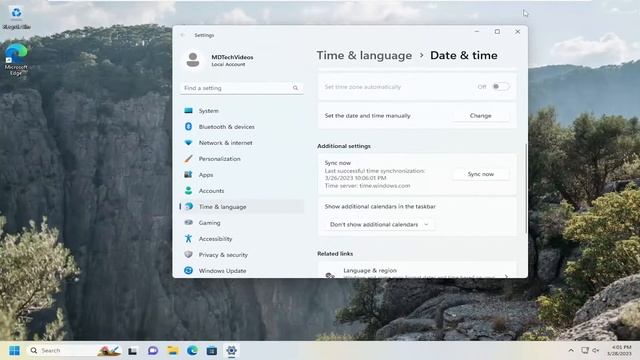Screen dimensions: 640x360
Task: Open Network & internet settings
Action: coord(242,142)
